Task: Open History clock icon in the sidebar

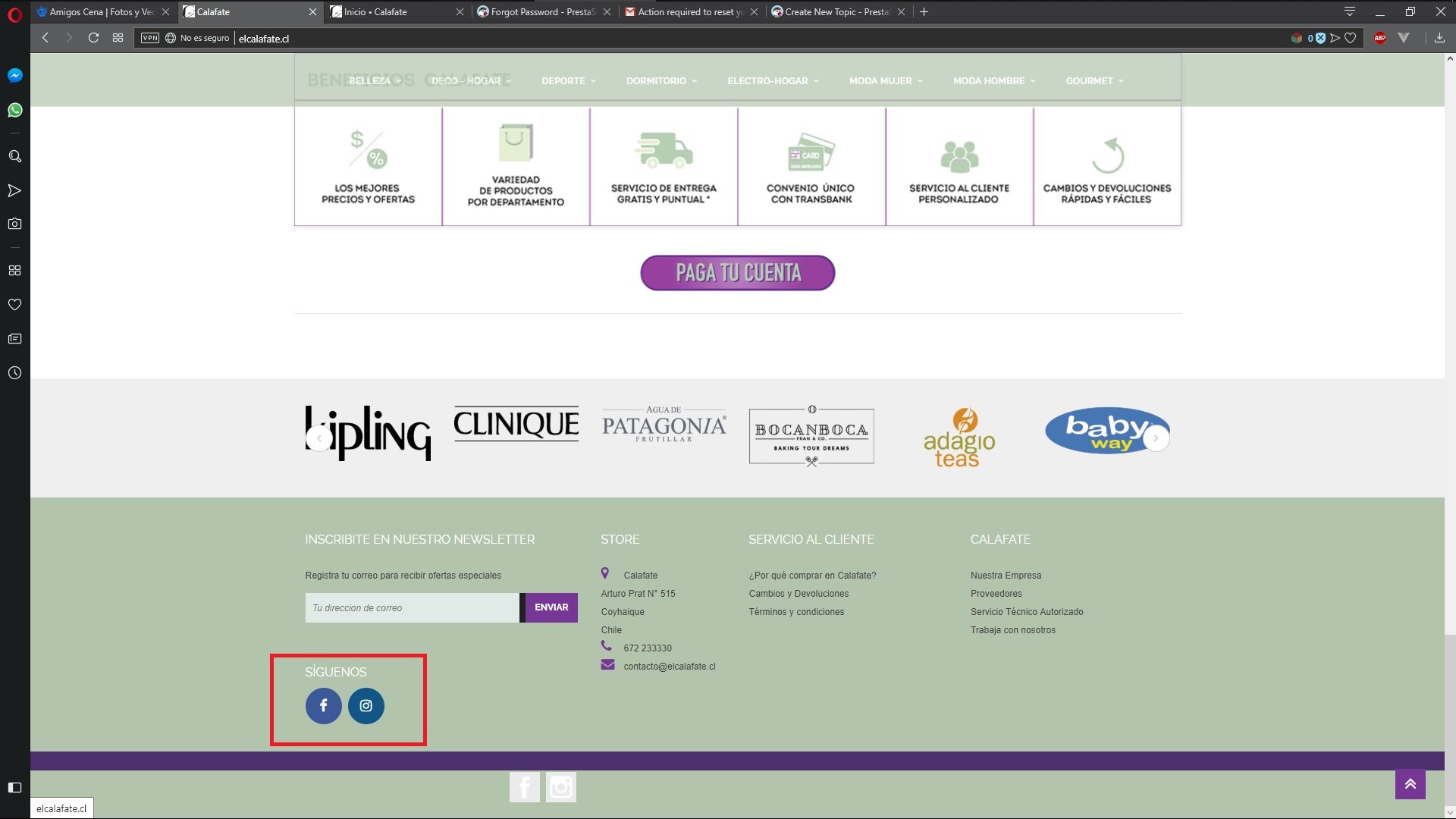Action: tap(14, 373)
